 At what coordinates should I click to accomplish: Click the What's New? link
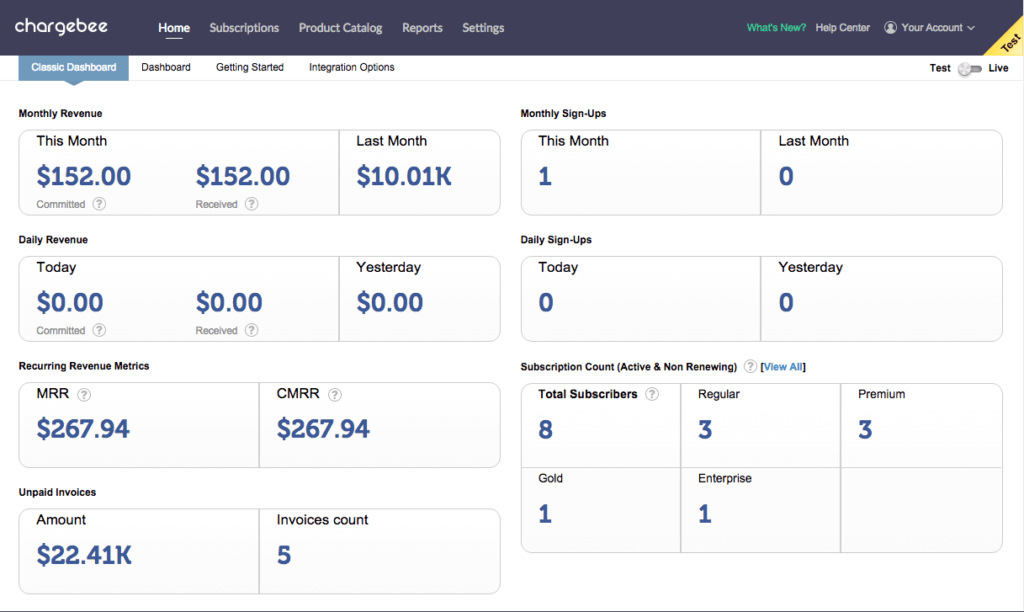pos(776,28)
